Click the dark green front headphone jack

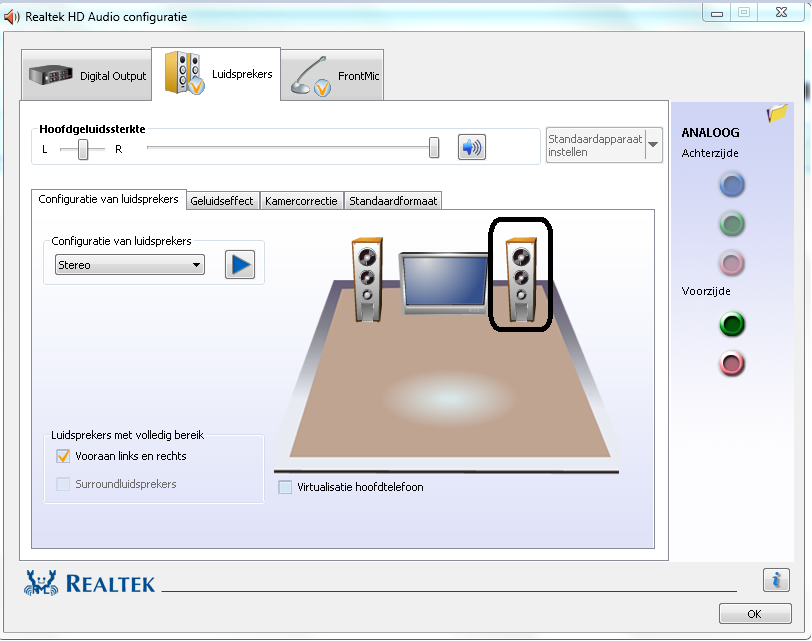(x=732, y=325)
